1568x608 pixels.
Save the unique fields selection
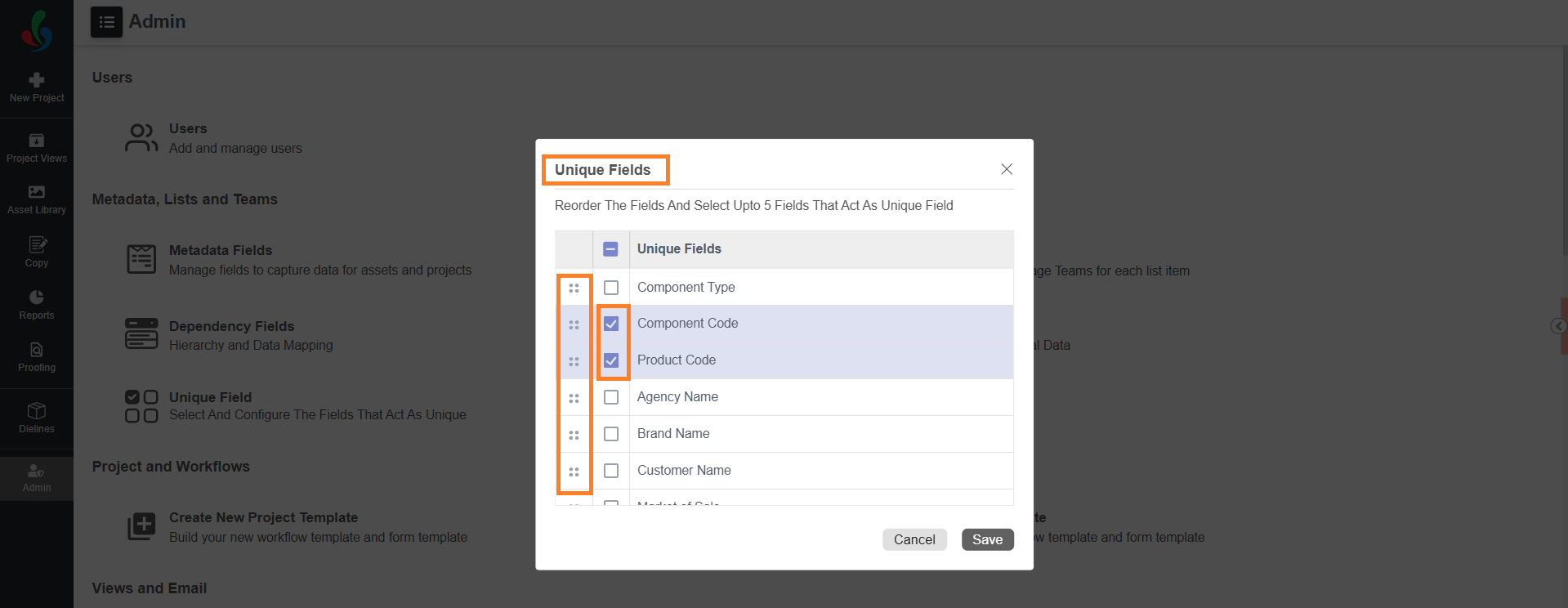(987, 539)
